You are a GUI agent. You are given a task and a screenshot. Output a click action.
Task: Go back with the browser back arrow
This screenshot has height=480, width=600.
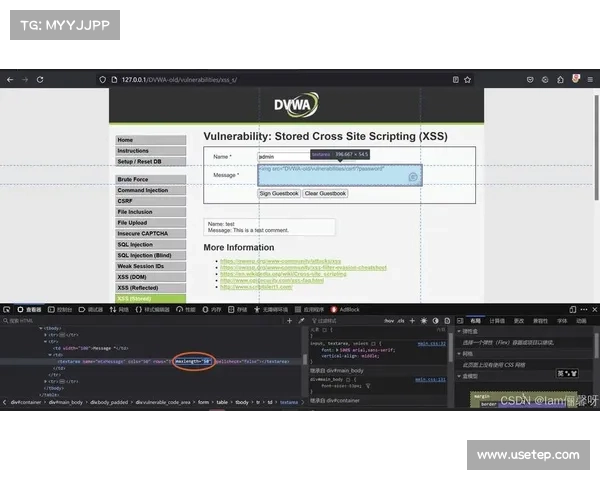[x=10, y=80]
